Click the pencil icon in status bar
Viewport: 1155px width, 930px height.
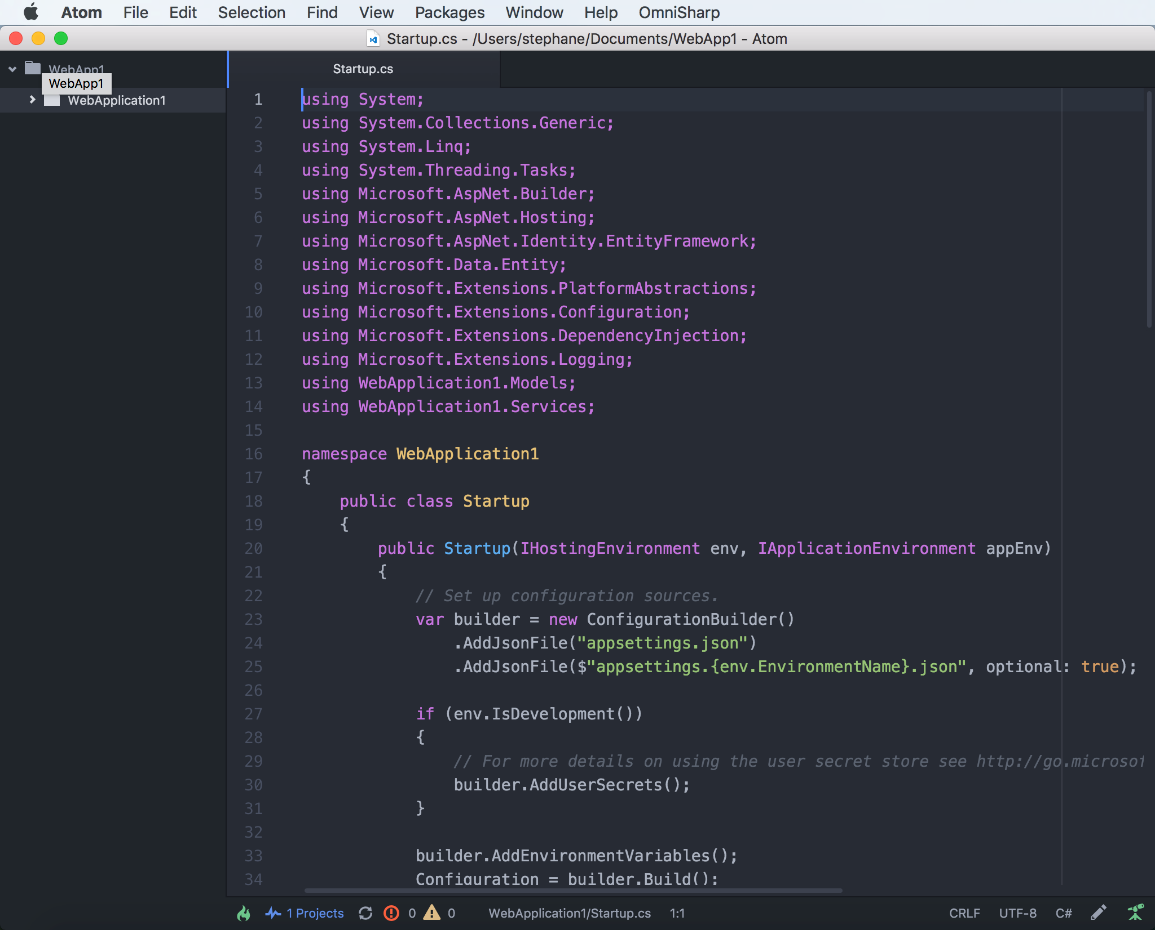[1098, 913]
